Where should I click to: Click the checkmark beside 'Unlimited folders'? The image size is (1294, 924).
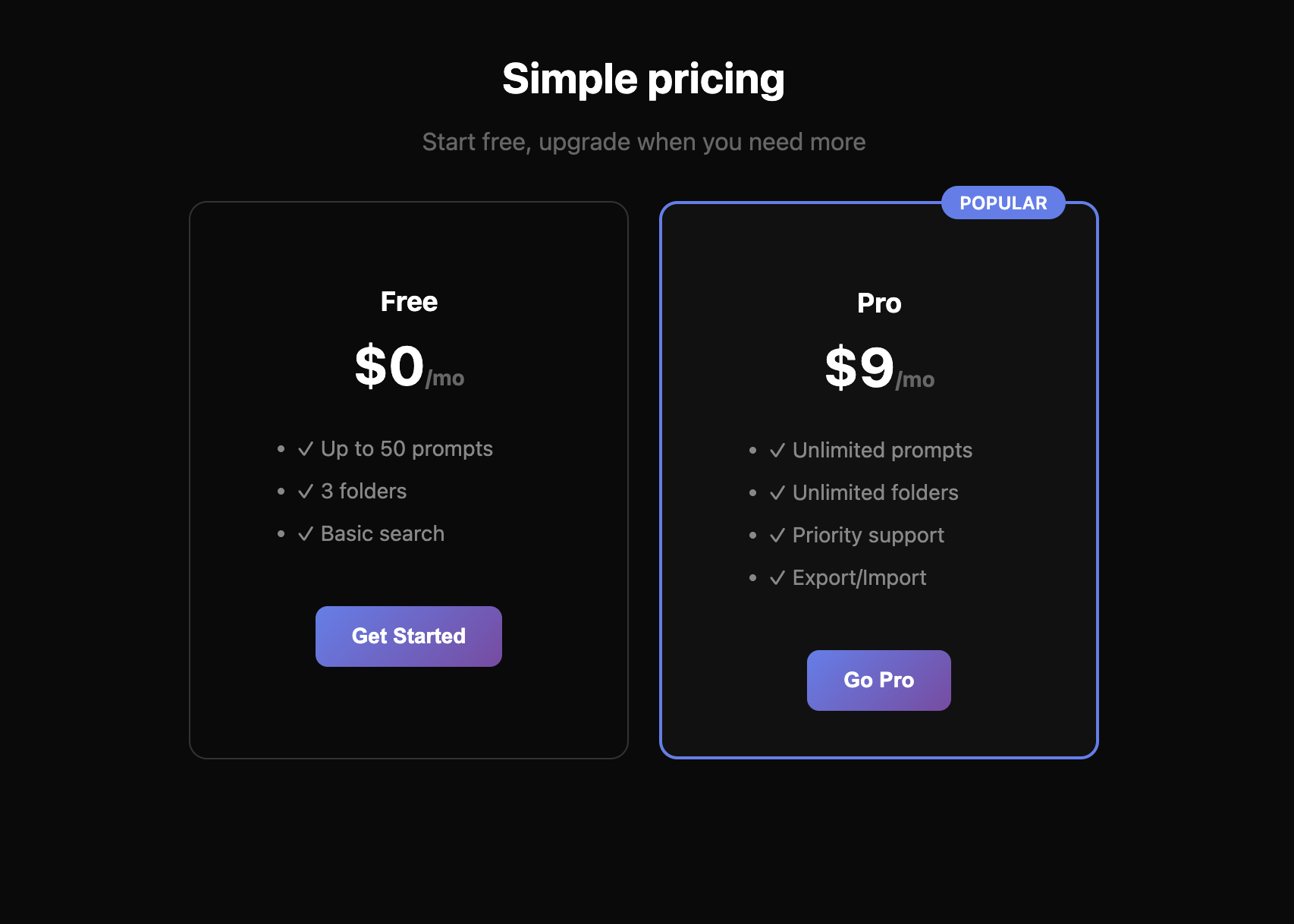[x=776, y=492]
